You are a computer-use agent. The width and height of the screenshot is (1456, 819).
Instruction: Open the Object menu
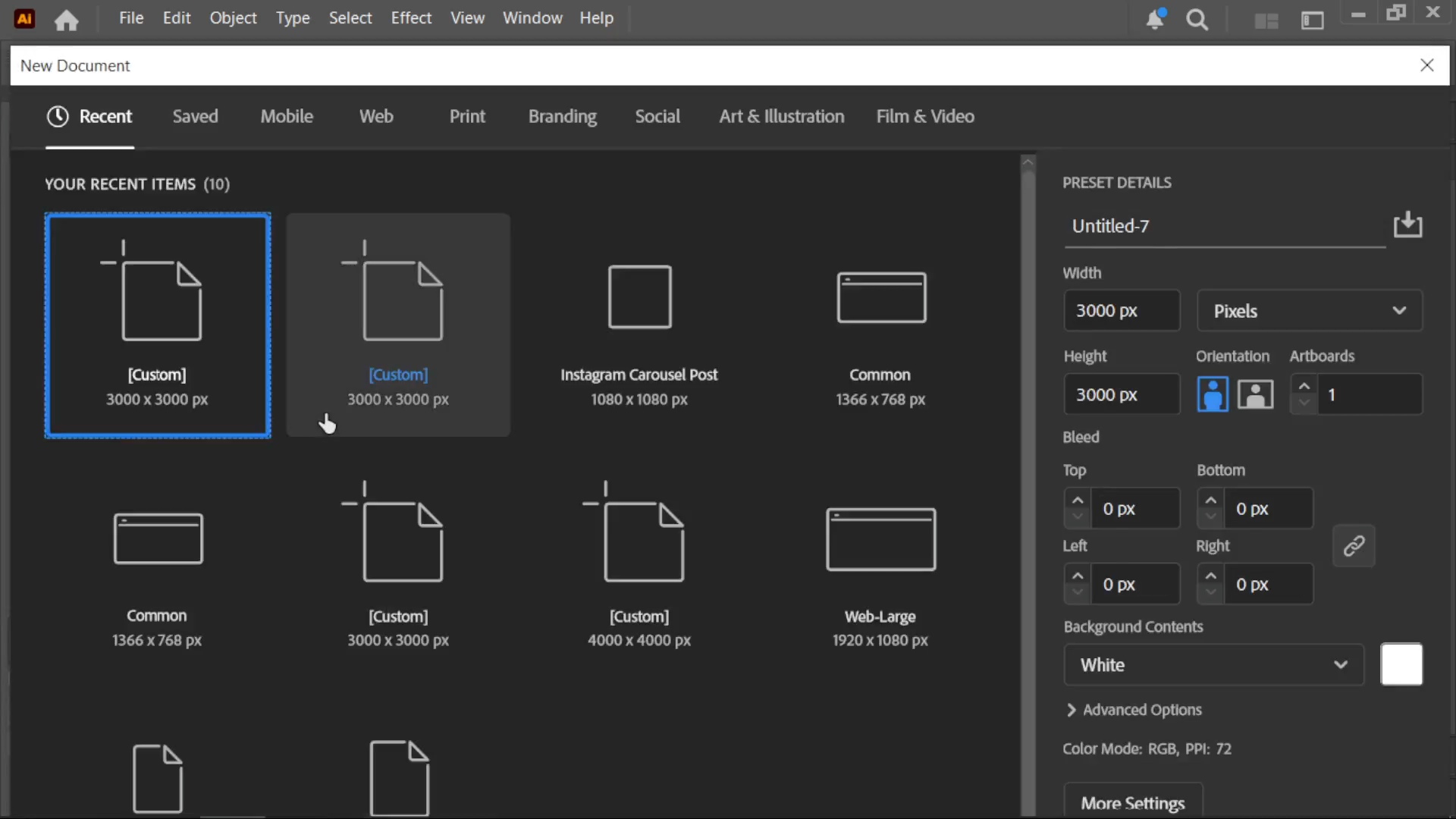[233, 18]
